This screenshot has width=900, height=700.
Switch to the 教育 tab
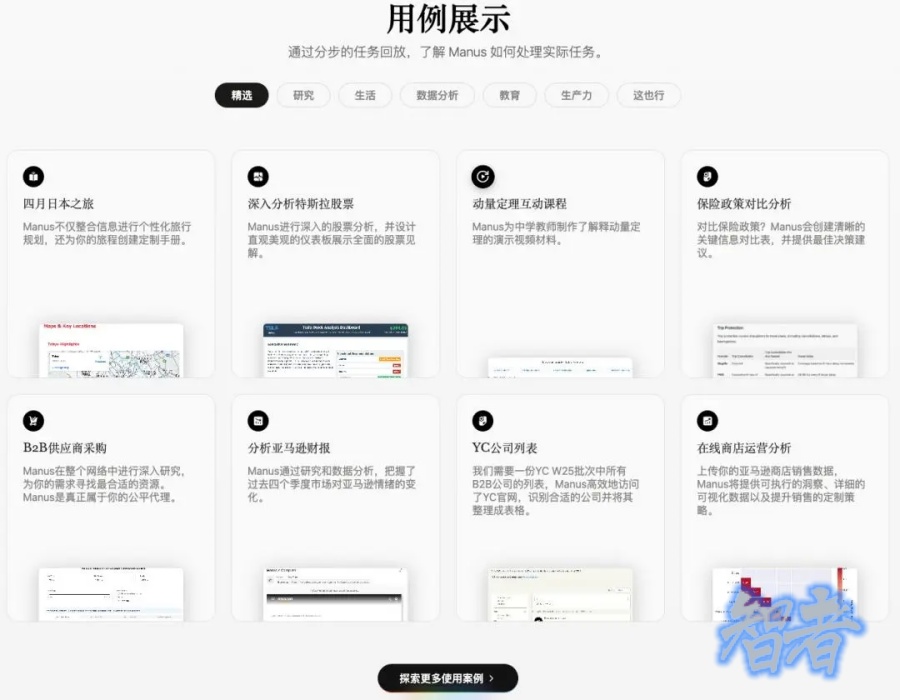(x=510, y=96)
